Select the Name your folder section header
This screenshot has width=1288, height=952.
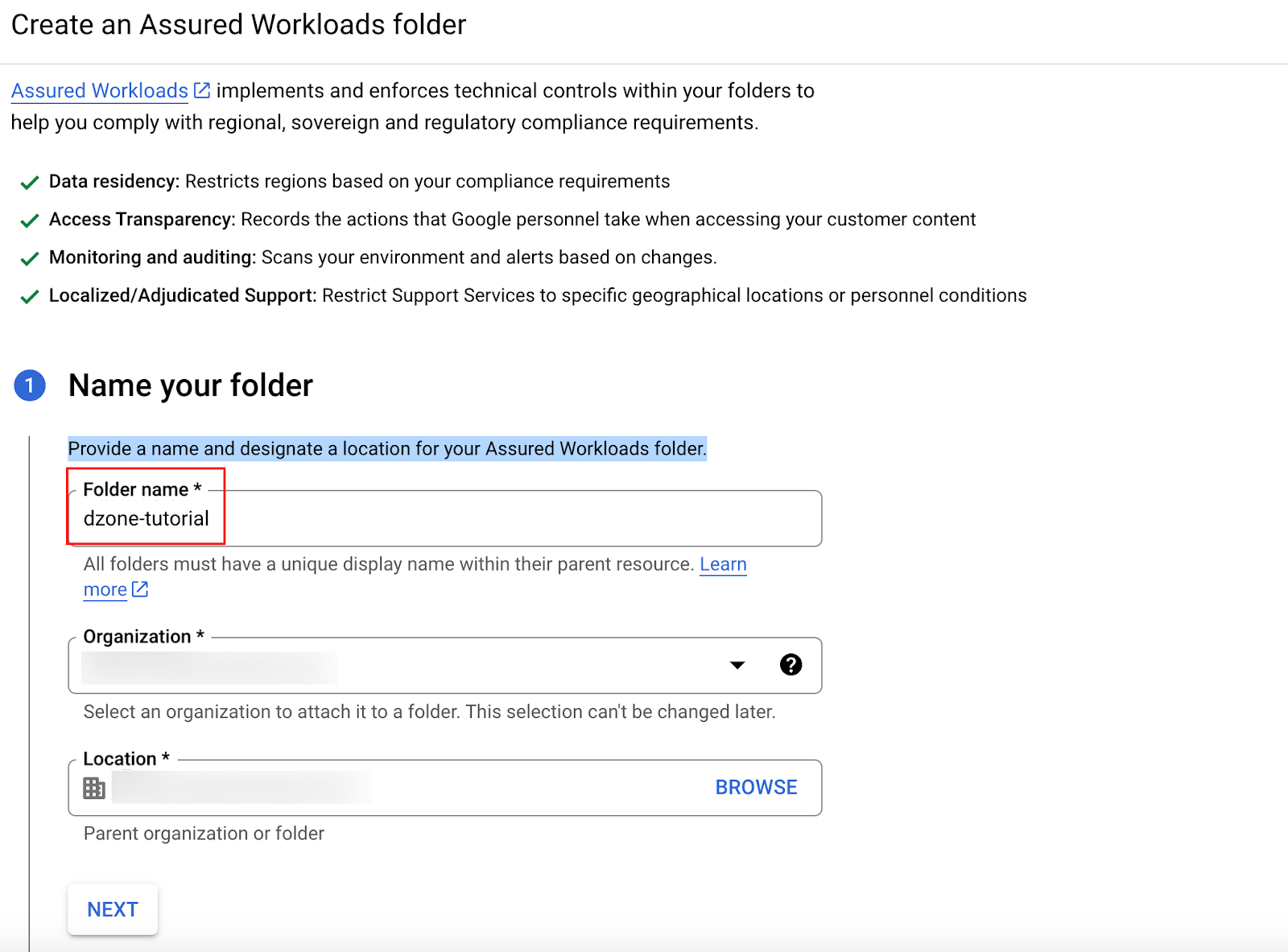point(190,385)
